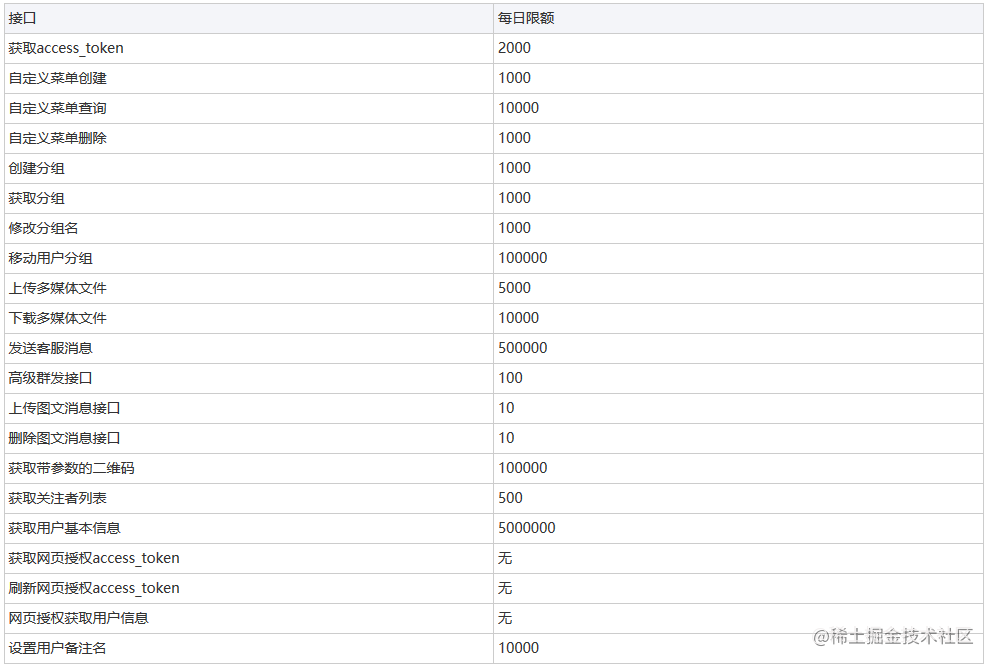Viewport: 993px width, 666px height.
Task: Click the '100000' limit in the 获取带参数的二维码 row
Action: pos(522,468)
